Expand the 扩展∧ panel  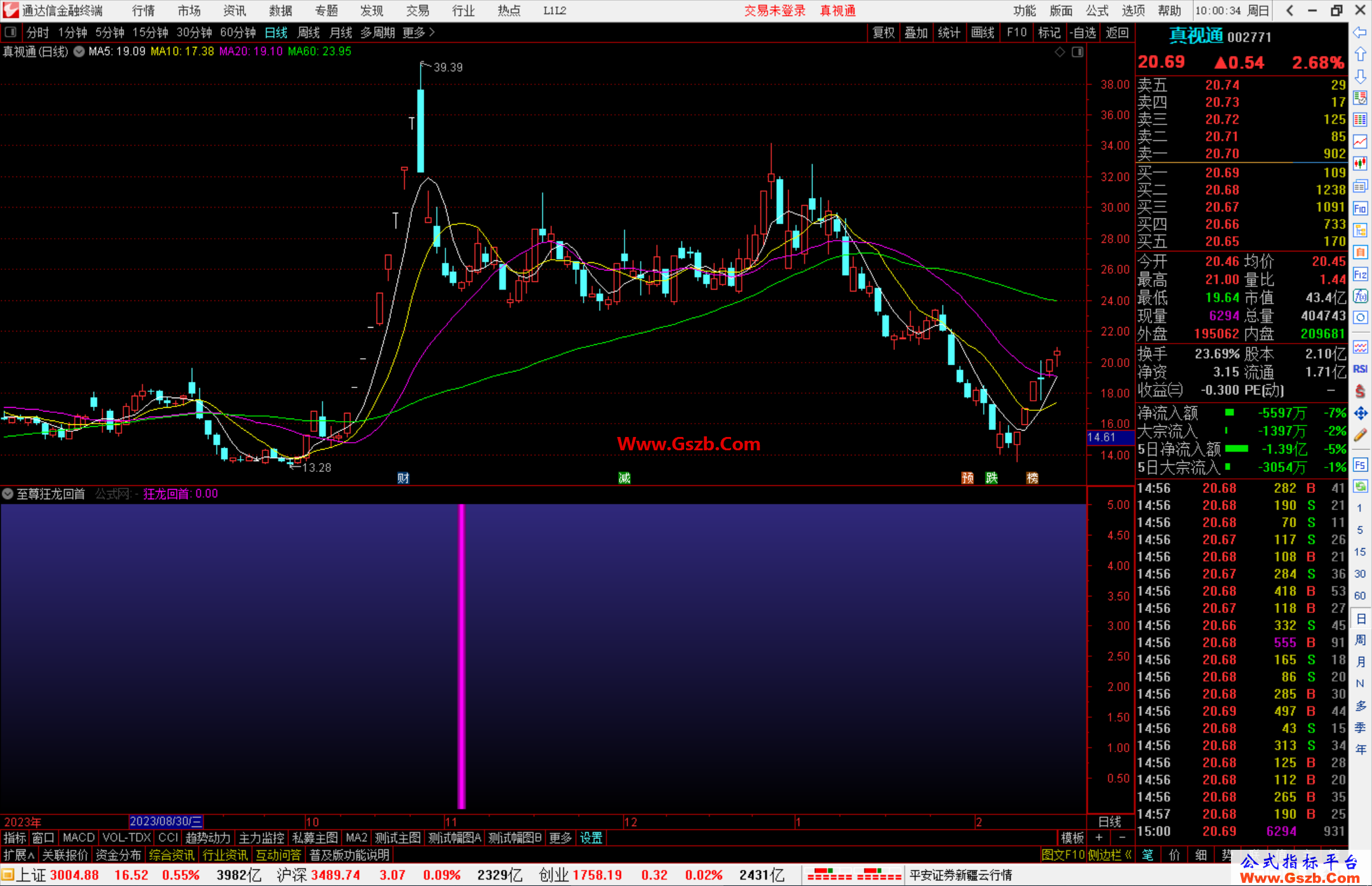(19, 855)
